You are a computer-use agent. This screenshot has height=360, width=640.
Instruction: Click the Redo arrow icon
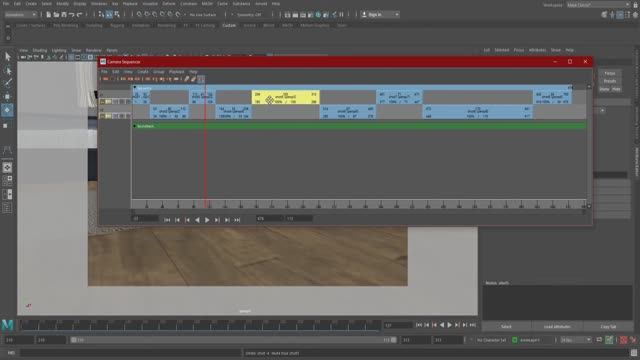pyautogui.click(x=79, y=15)
